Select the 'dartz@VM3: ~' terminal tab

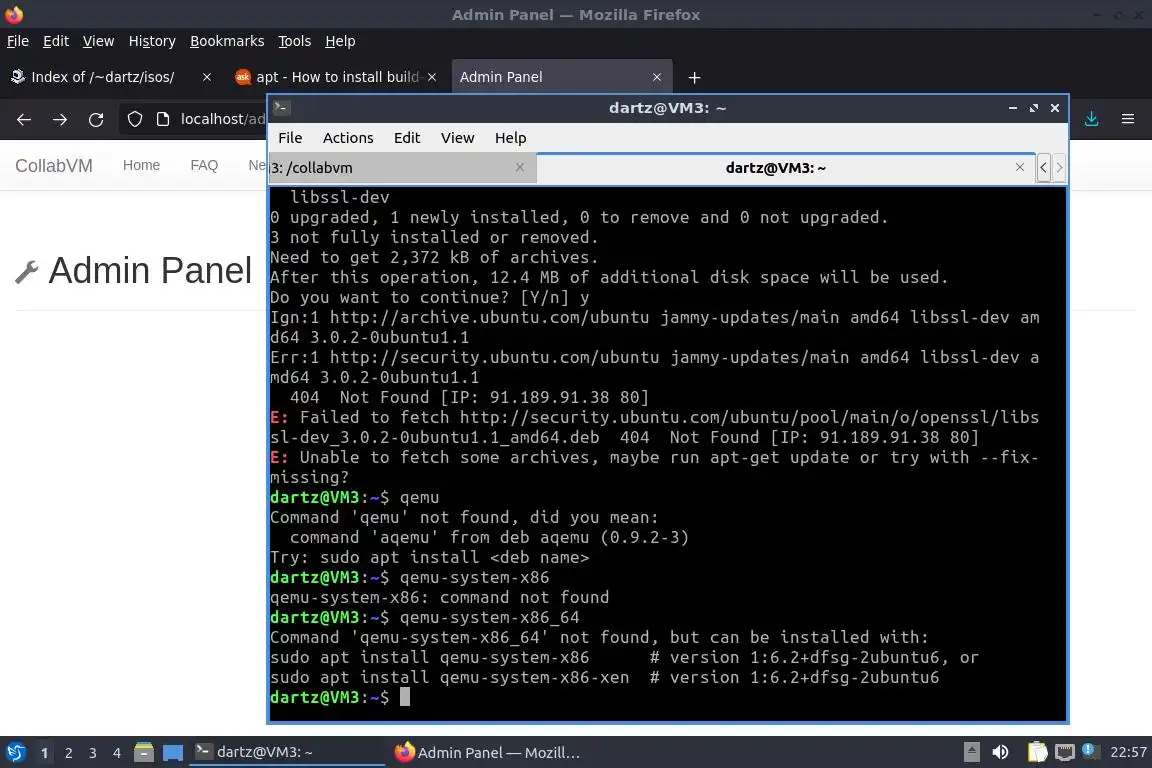click(786, 168)
